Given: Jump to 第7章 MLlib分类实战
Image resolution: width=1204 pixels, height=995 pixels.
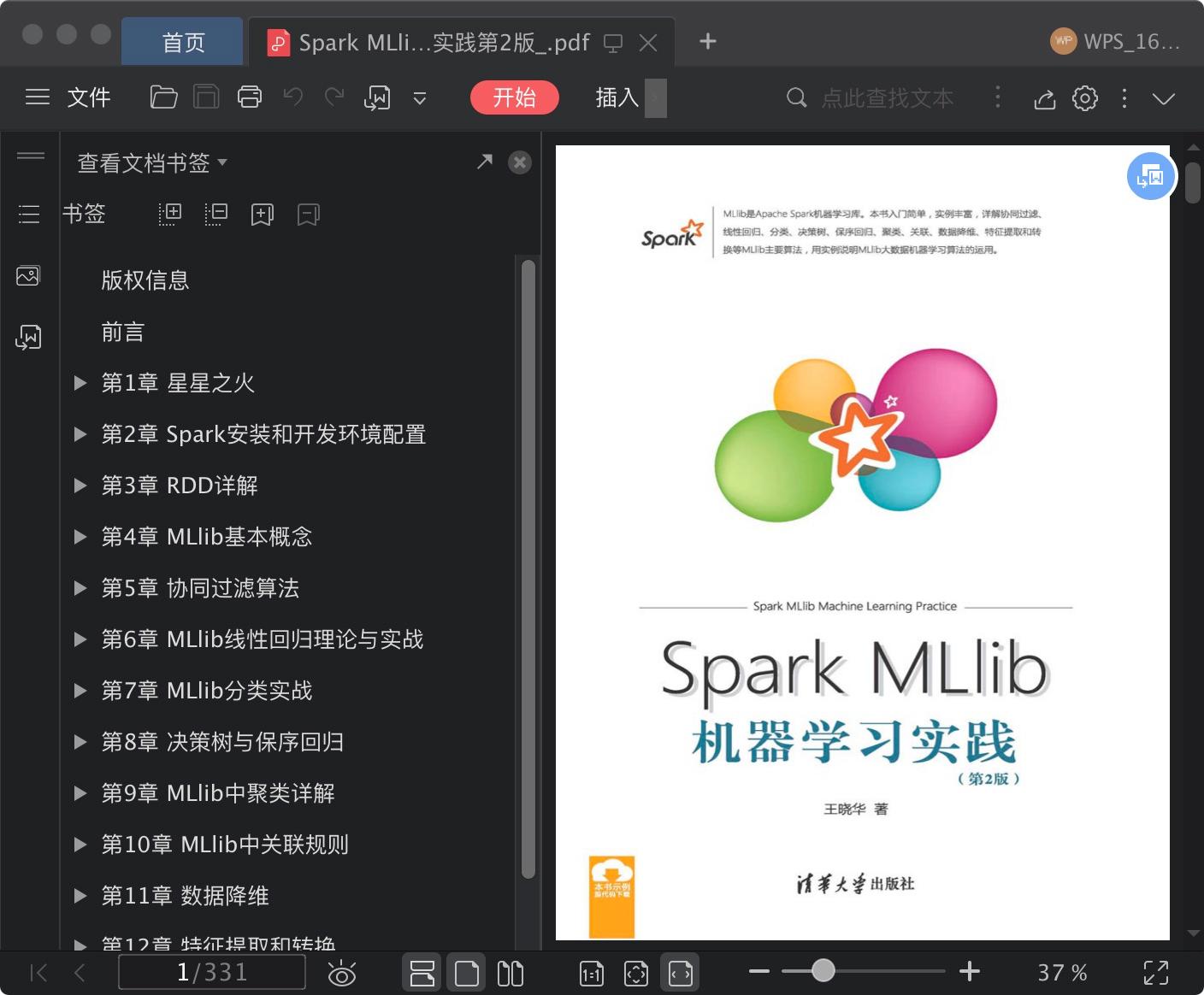Looking at the screenshot, I should (x=207, y=691).
